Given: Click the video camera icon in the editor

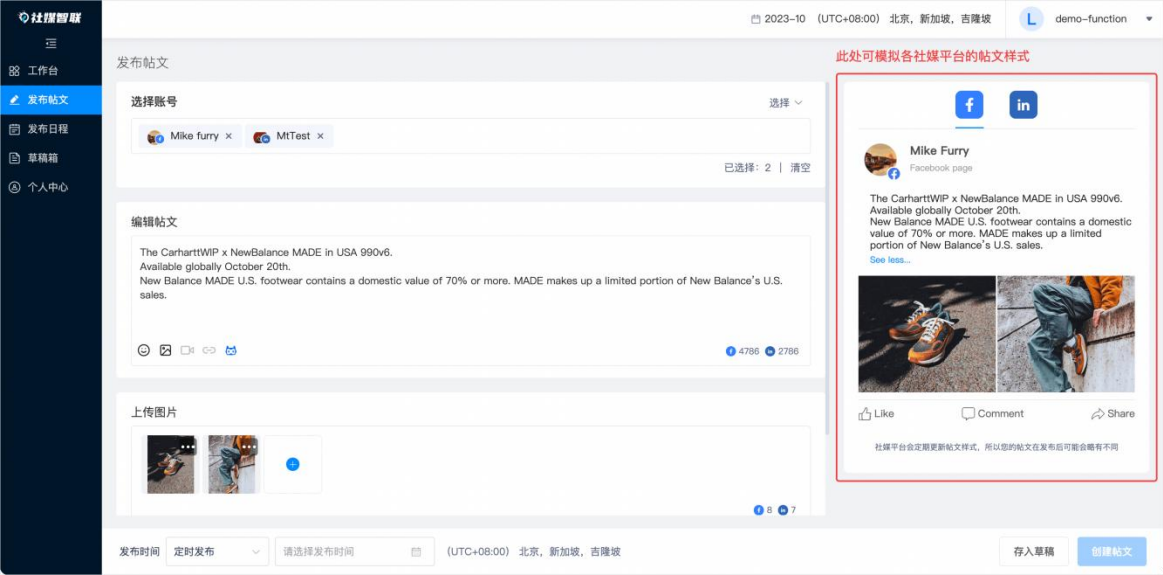Looking at the screenshot, I should coord(187,350).
